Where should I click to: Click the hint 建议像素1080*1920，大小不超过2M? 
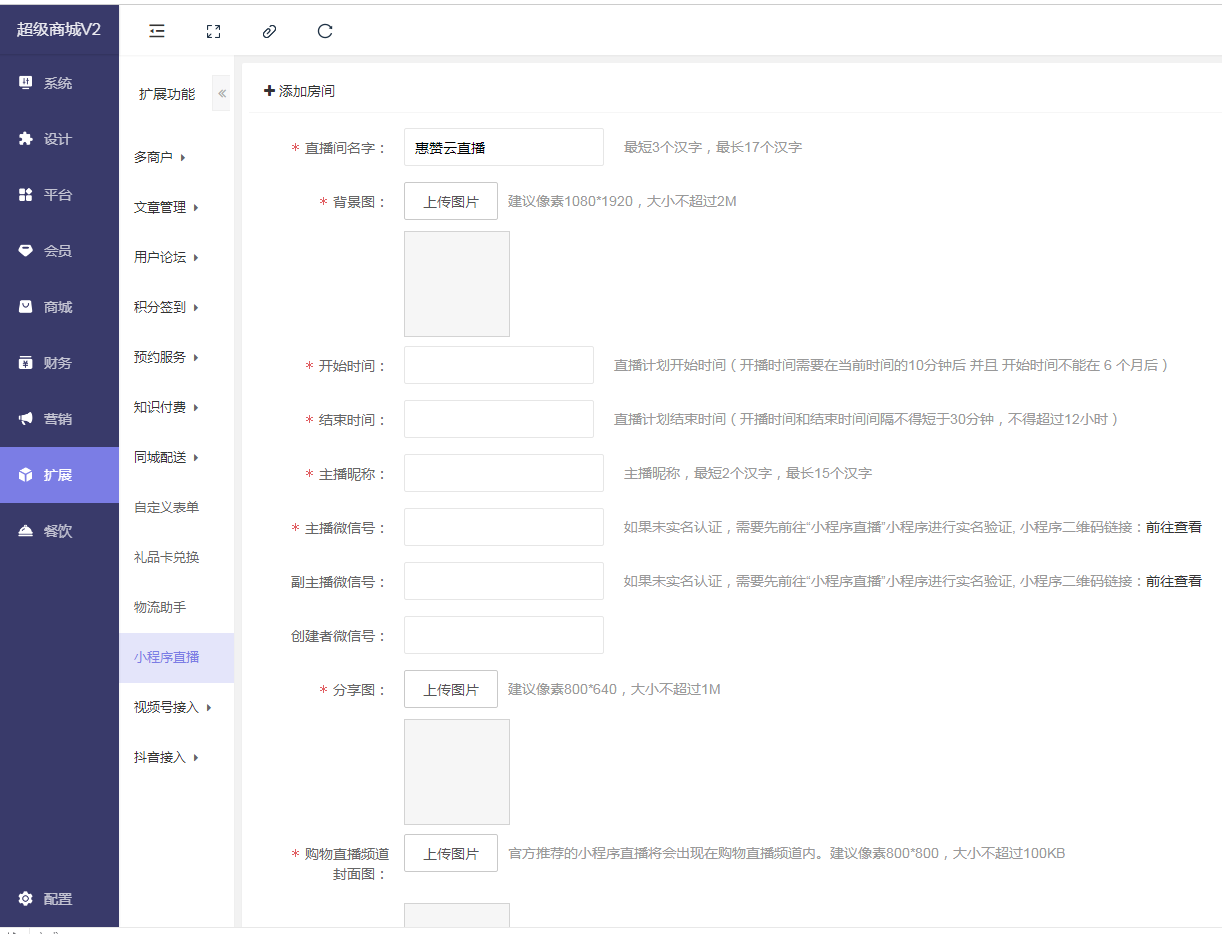[x=622, y=201]
